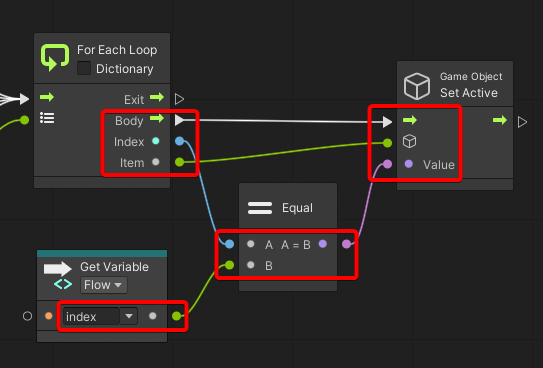
Task: Click the Value label in Set Active
Action: [x=439, y=165]
